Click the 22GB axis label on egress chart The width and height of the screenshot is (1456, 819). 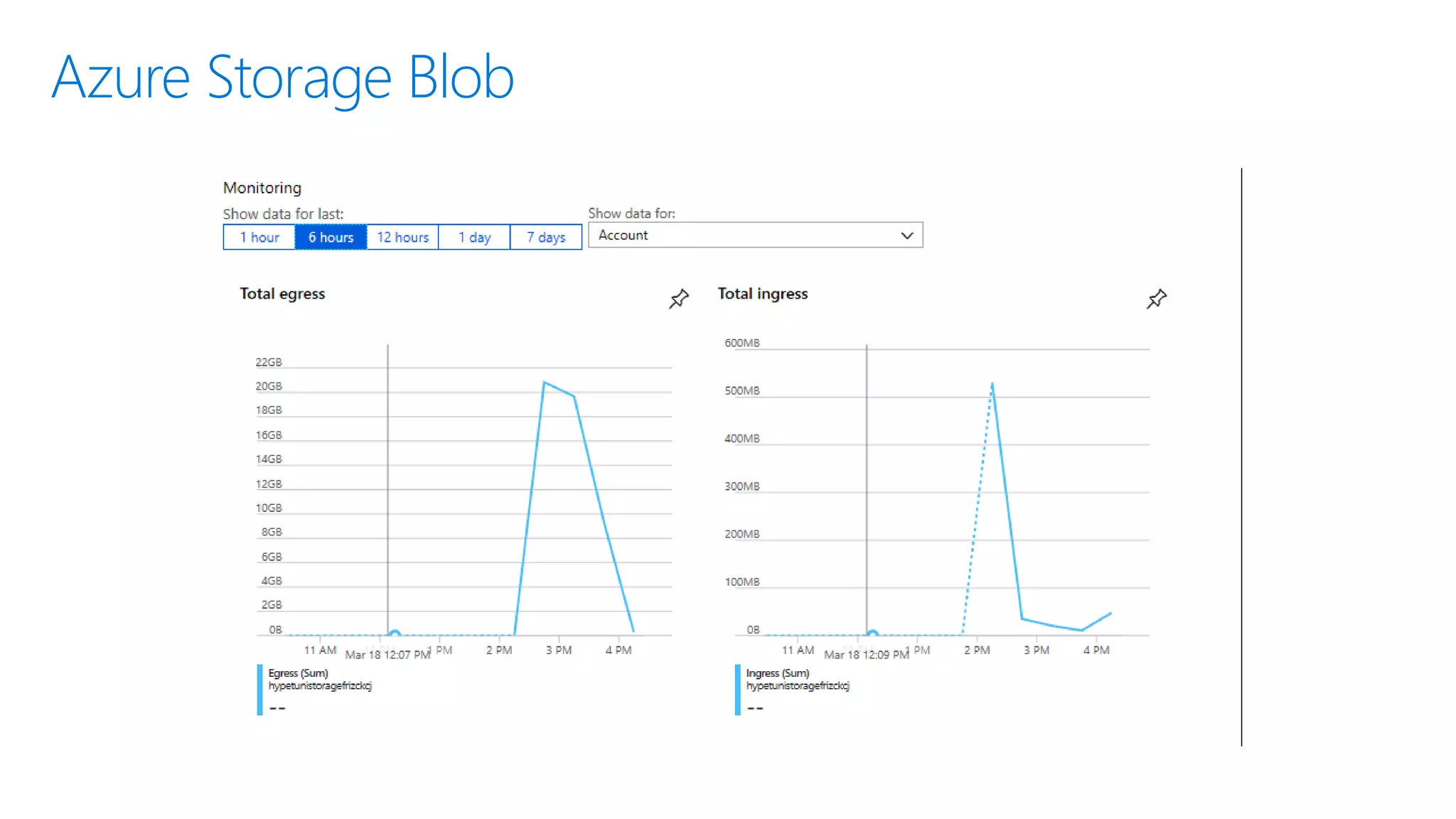(x=269, y=363)
